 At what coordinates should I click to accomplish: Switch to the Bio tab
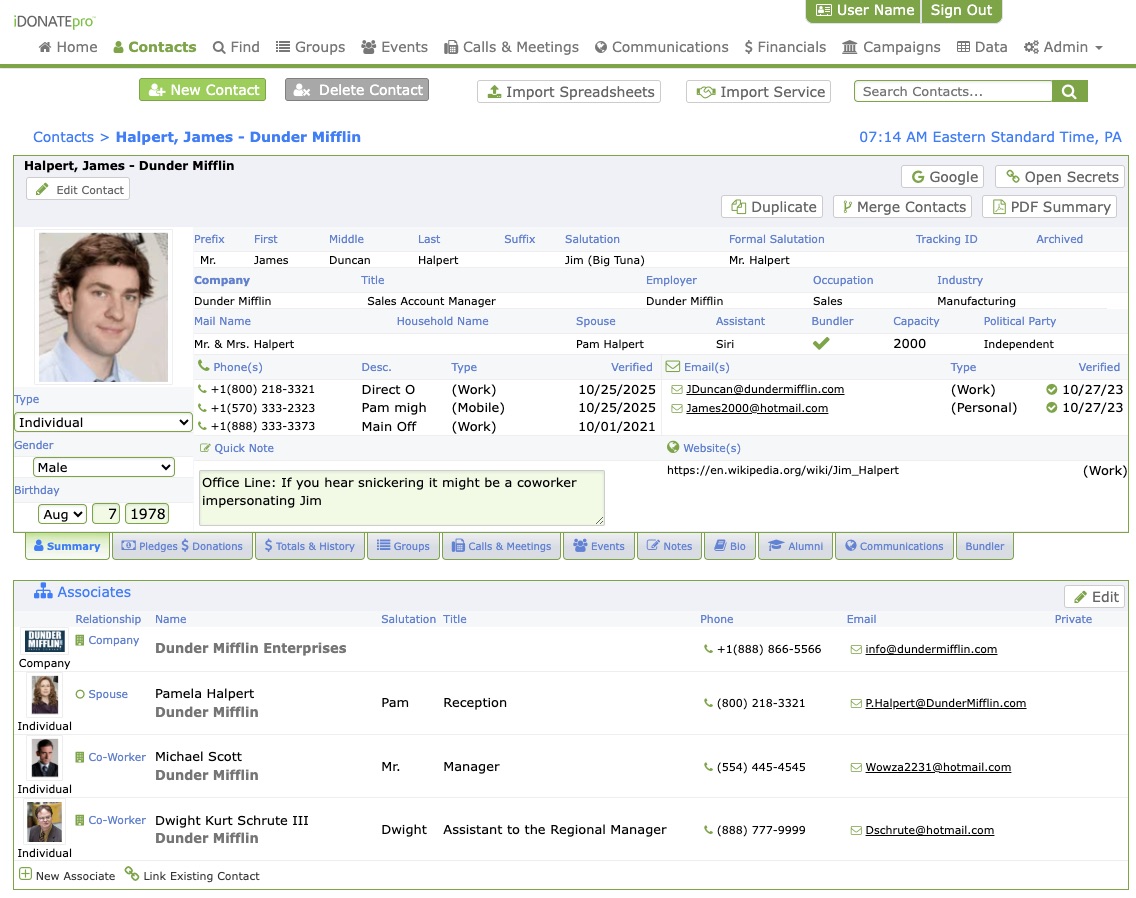click(x=730, y=546)
